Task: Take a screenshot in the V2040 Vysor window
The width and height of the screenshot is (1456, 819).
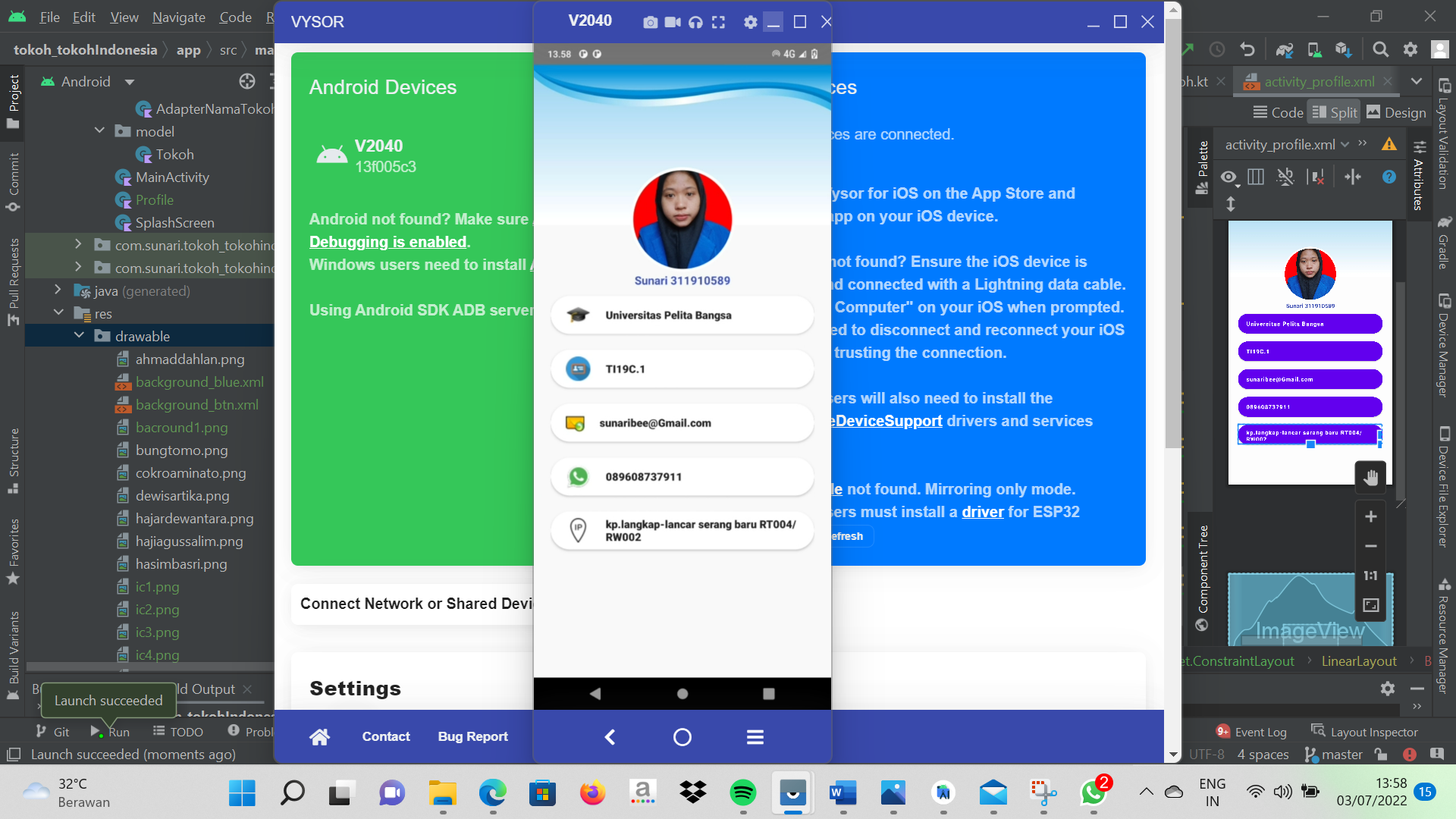Action: [650, 22]
